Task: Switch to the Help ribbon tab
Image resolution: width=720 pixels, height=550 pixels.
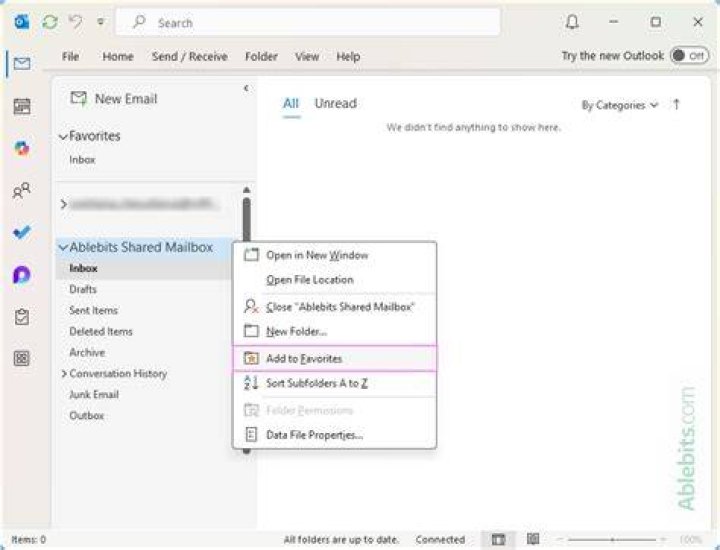Action: pos(348,56)
